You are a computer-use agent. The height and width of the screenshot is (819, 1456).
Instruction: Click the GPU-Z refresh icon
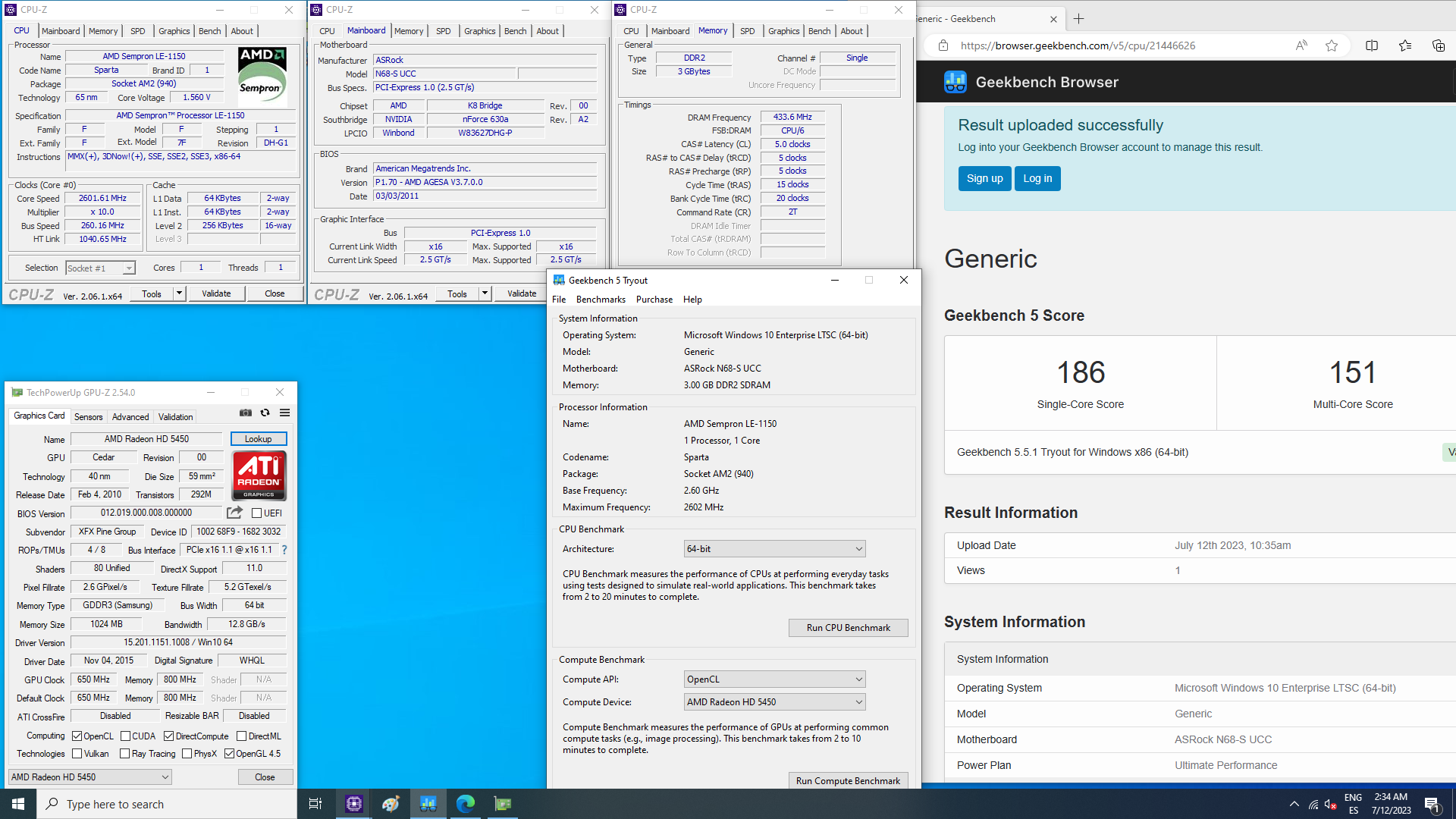coord(265,413)
